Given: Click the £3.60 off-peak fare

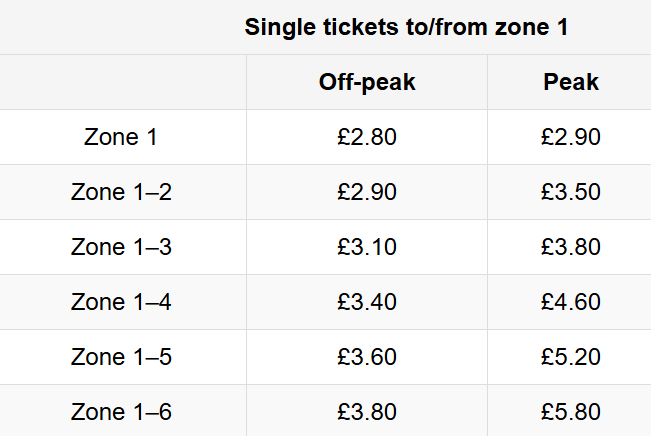Looking at the screenshot, I should (367, 357).
